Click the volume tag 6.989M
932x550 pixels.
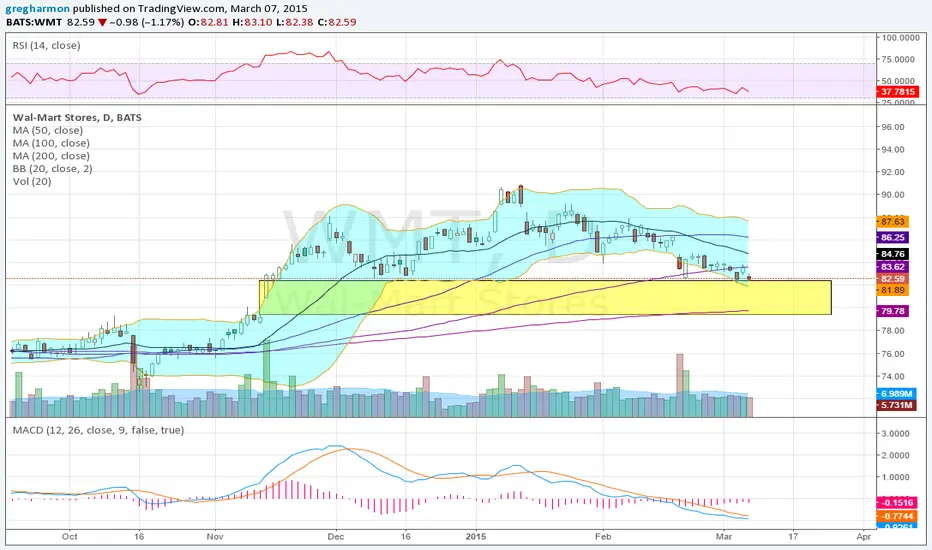click(x=896, y=394)
